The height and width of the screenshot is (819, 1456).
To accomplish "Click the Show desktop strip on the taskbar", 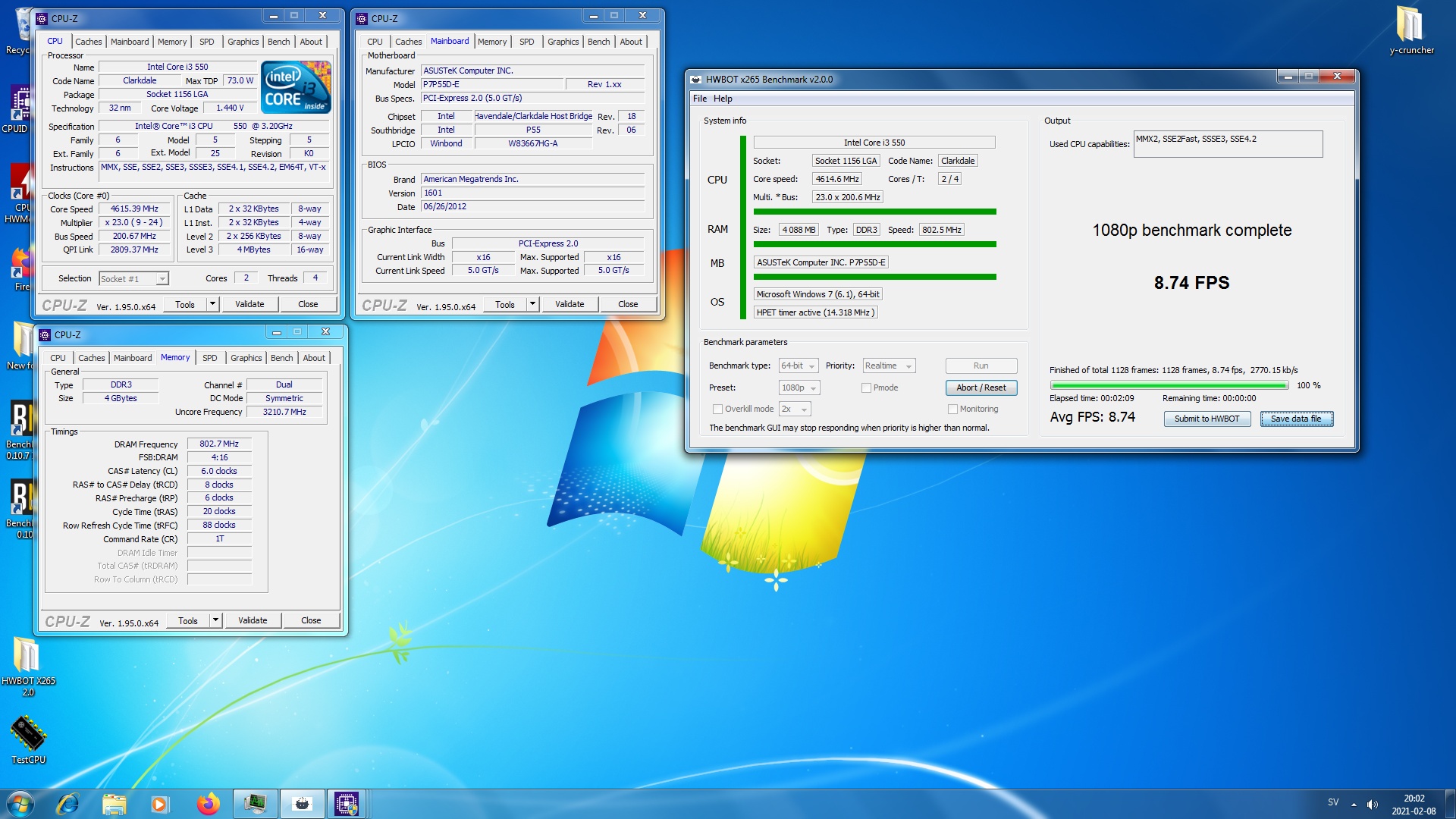I will [1450, 804].
